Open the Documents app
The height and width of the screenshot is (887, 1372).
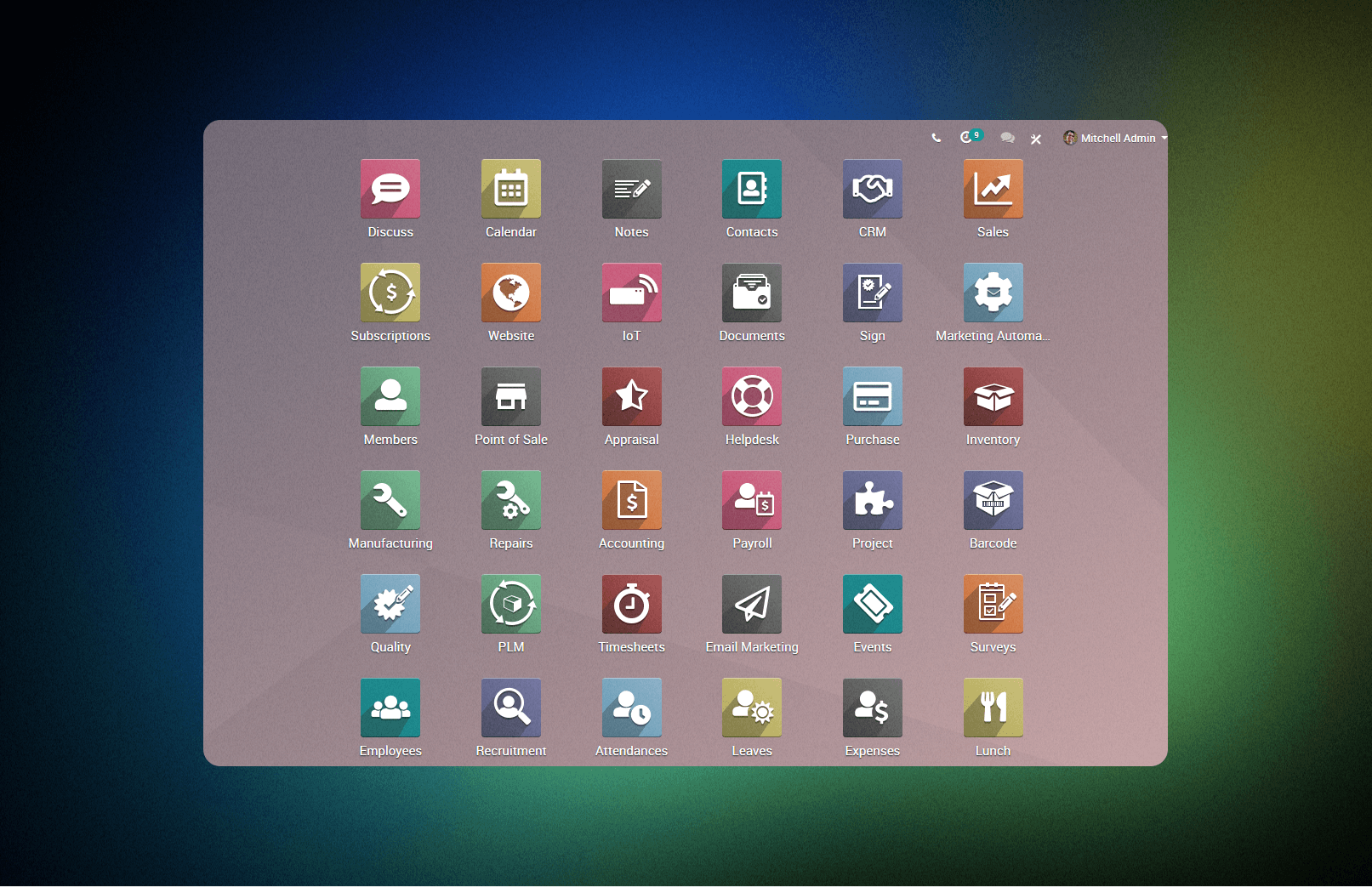pos(752,293)
